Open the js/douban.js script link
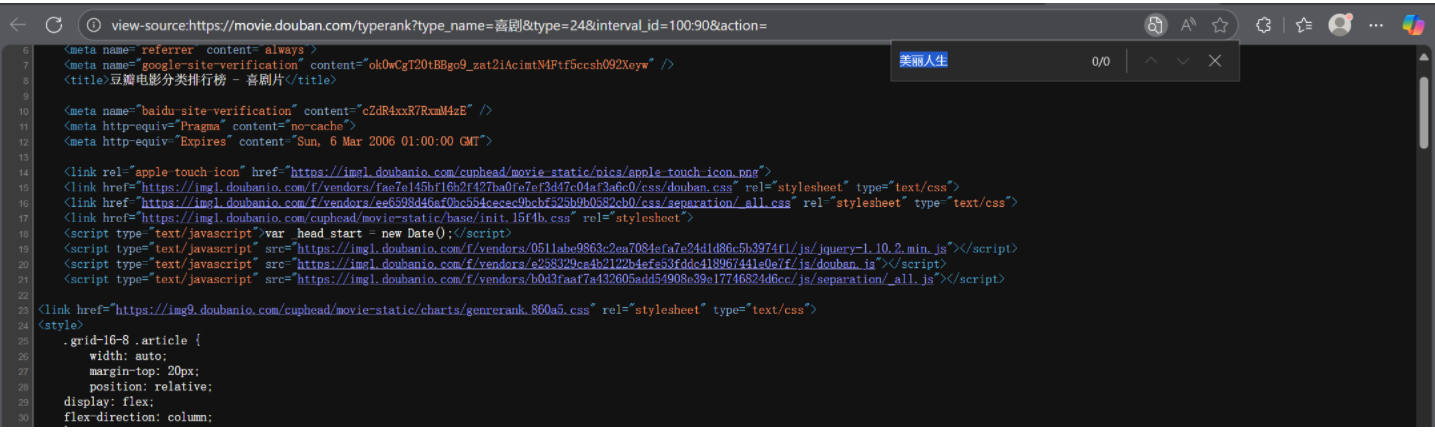 586,263
